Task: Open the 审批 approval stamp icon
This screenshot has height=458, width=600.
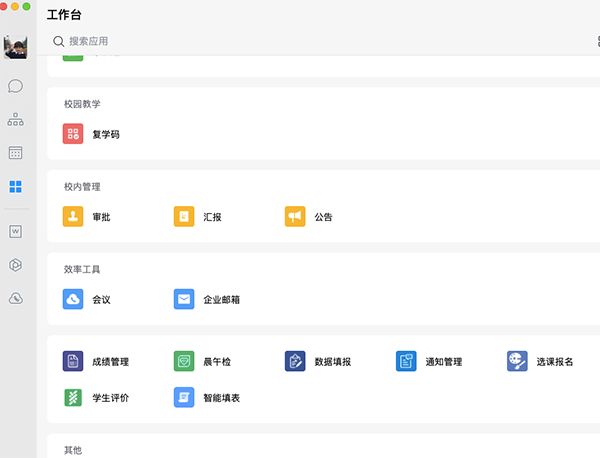Action: click(73, 216)
